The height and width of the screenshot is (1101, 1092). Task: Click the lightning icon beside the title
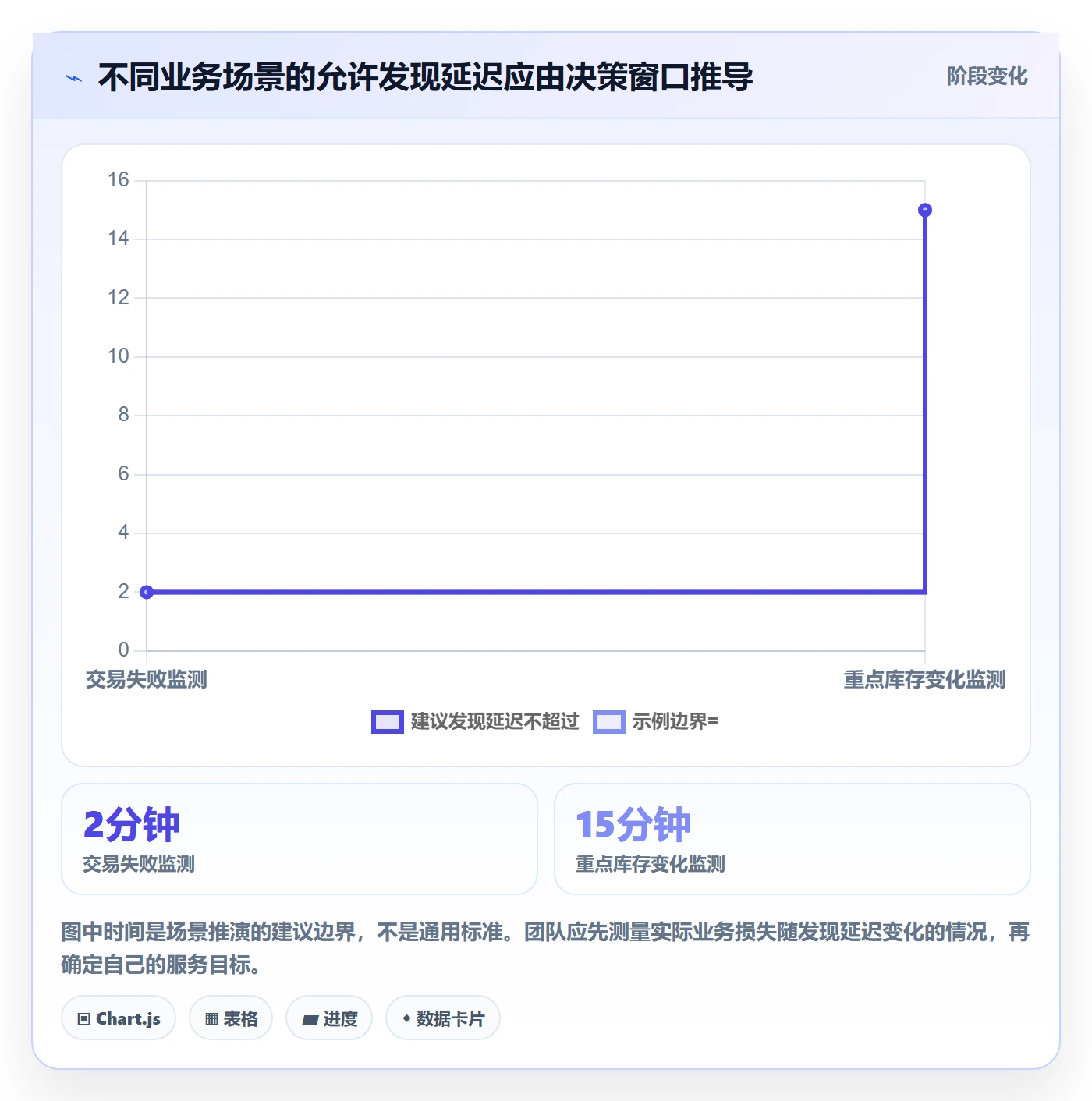click(x=74, y=78)
